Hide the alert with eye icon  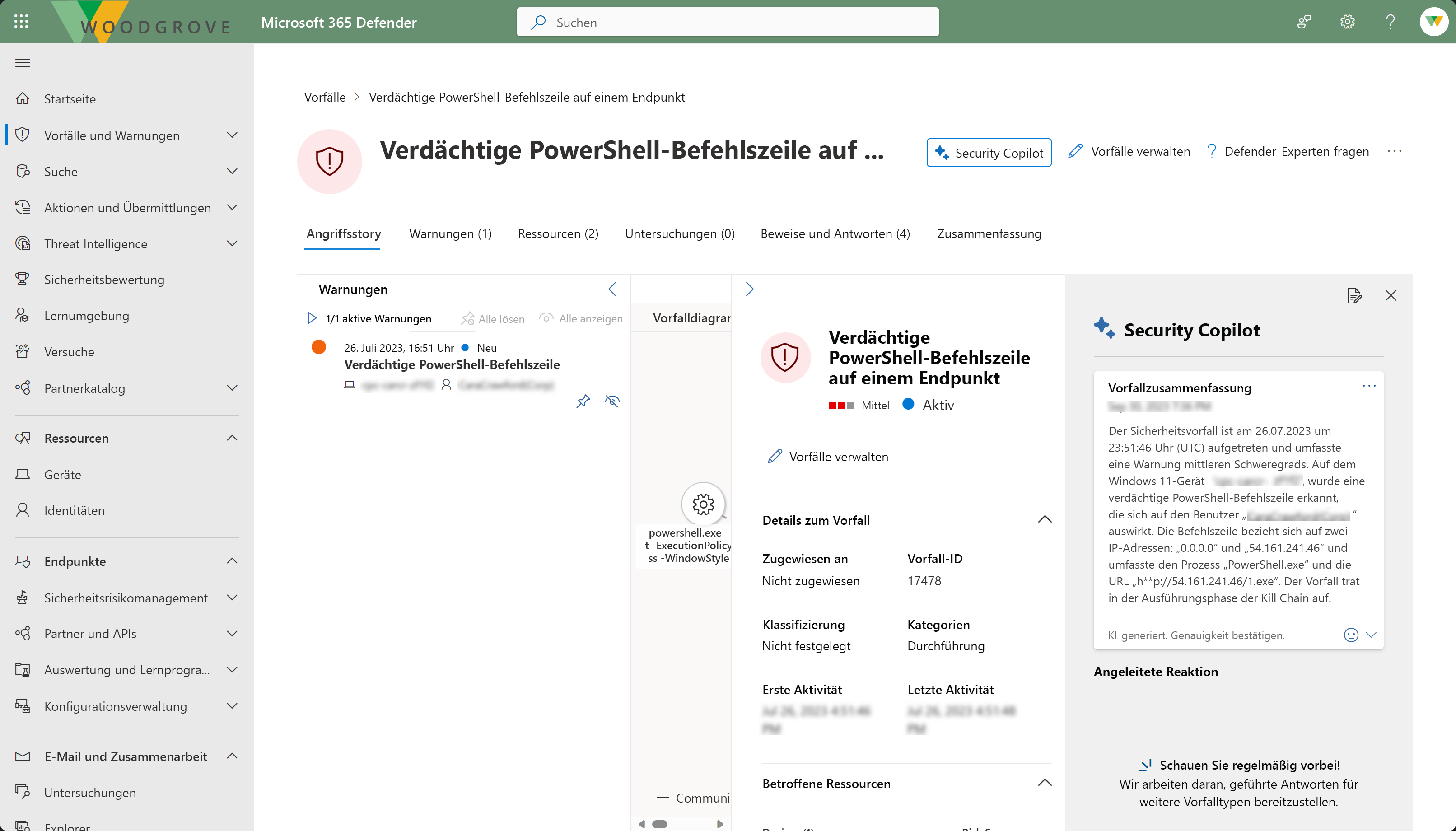click(612, 401)
